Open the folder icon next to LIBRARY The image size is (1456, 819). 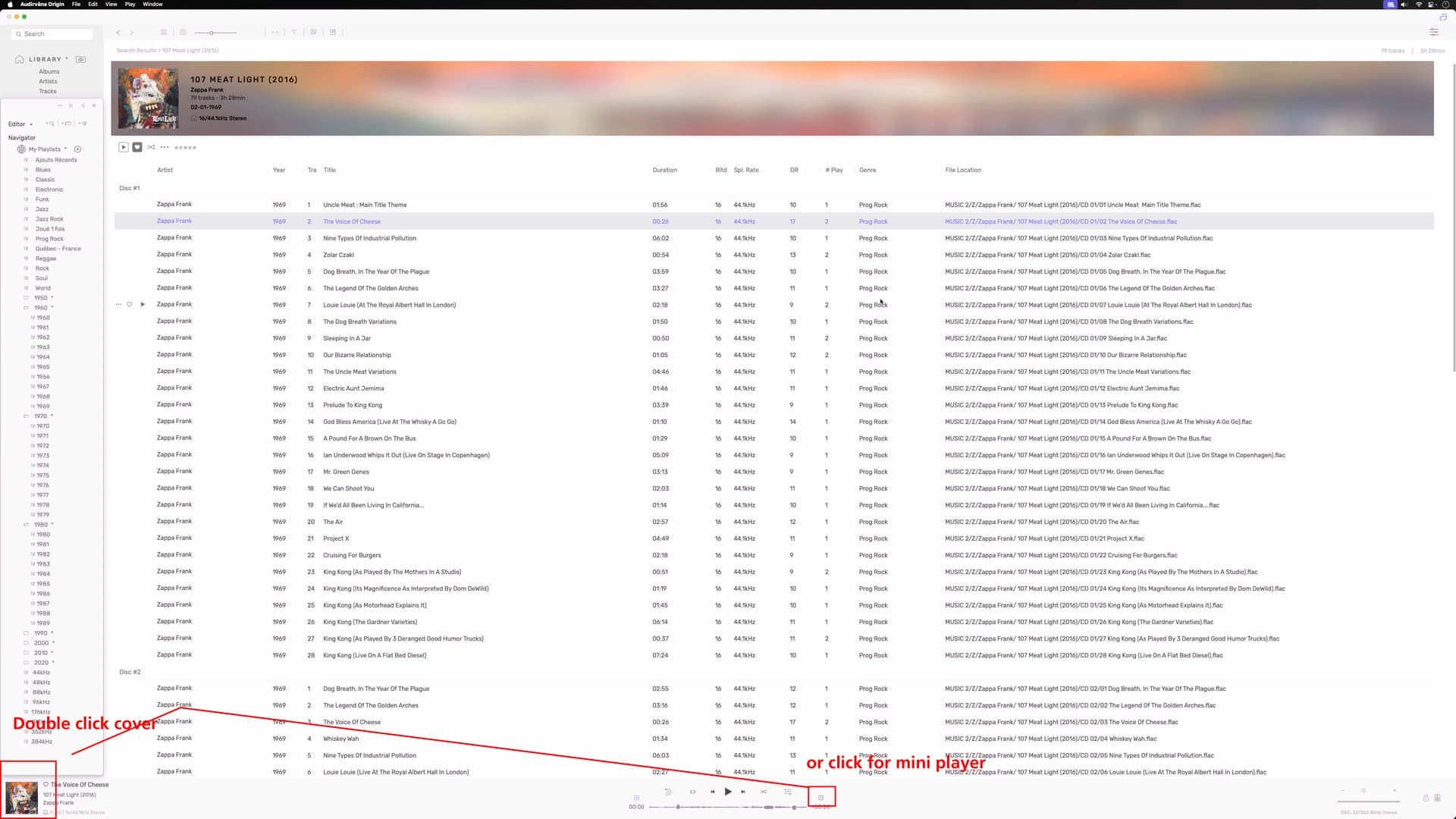pos(80,59)
